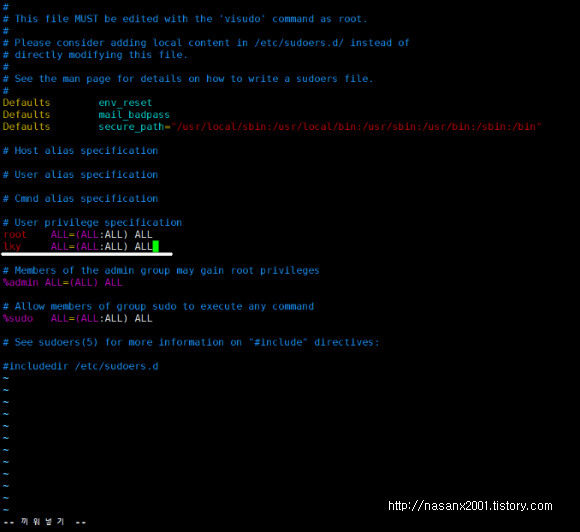Click the 'Please consider adding local content' comment line

[206, 43]
